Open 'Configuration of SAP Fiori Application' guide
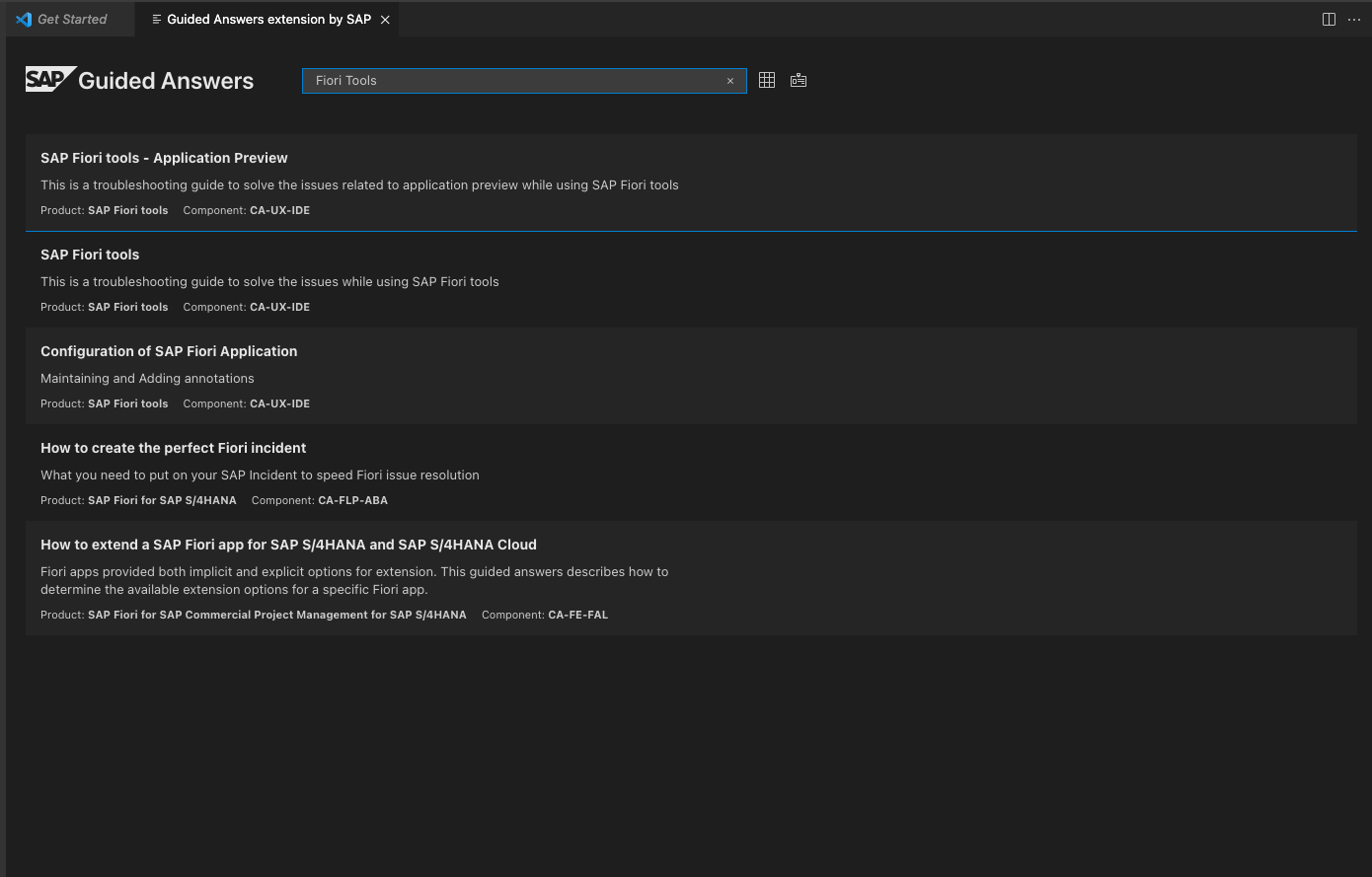This screenshot has height=877, width=1372. (x=169, y=351)
